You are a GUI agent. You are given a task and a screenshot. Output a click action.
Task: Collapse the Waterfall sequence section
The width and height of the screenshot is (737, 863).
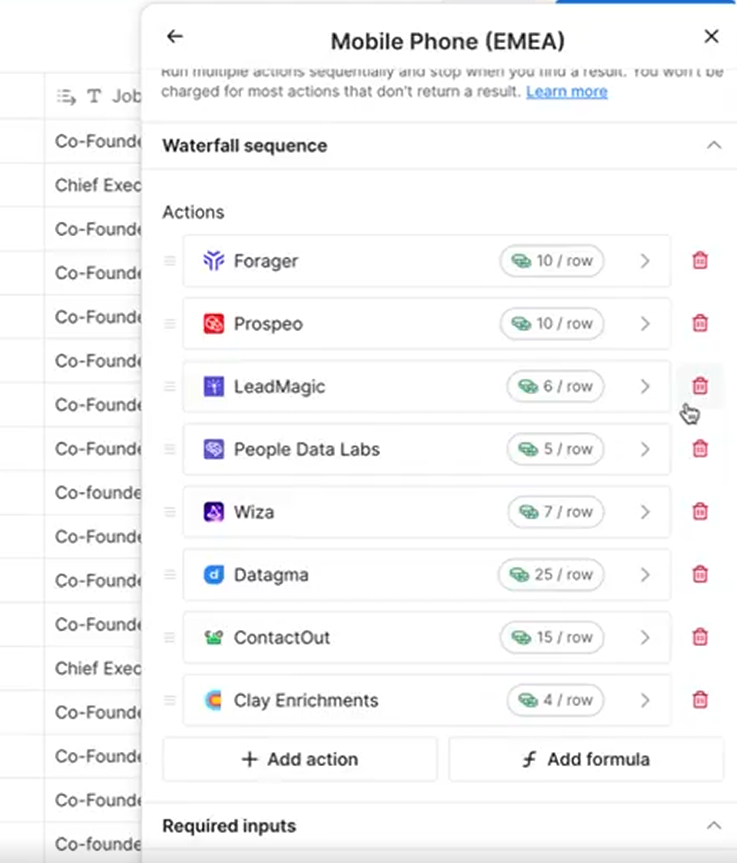point(713,145)
